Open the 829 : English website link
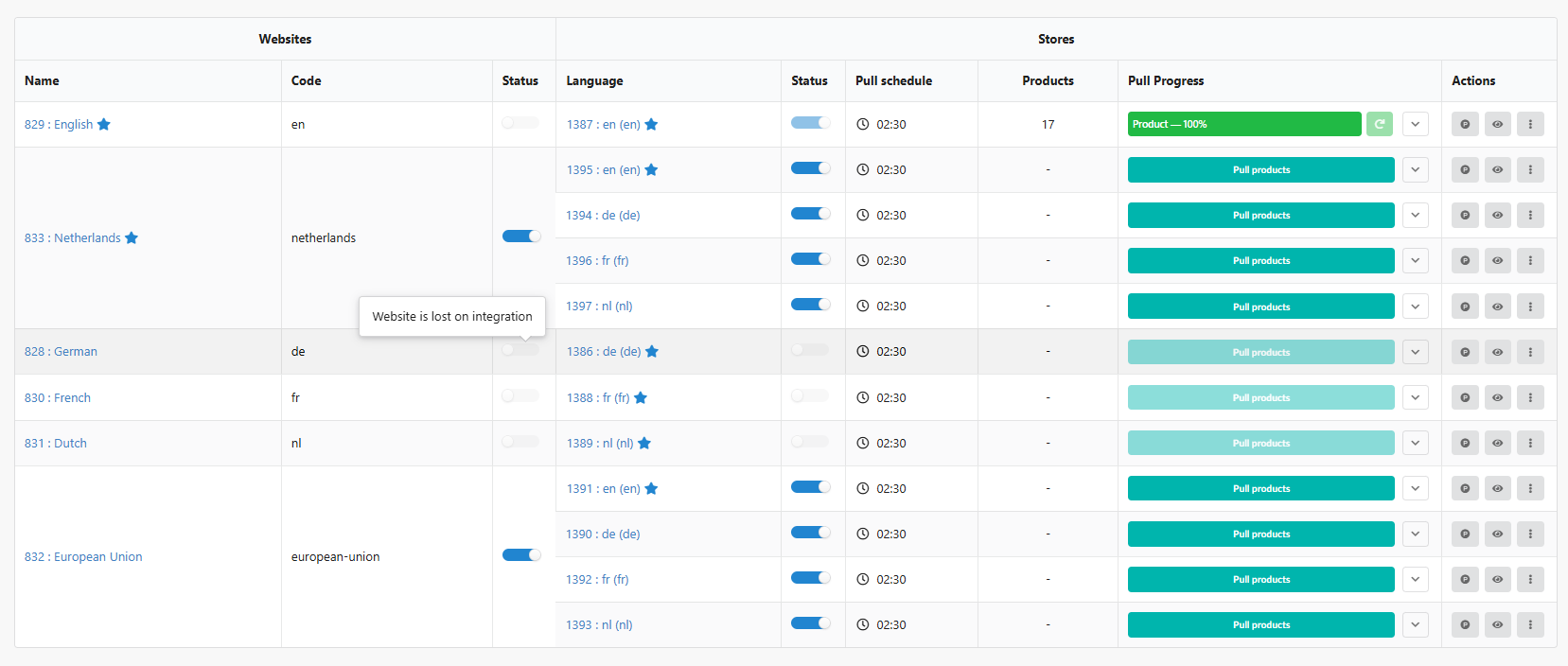This screenshot has width=1568, height=666. click(x=59, y=124)
